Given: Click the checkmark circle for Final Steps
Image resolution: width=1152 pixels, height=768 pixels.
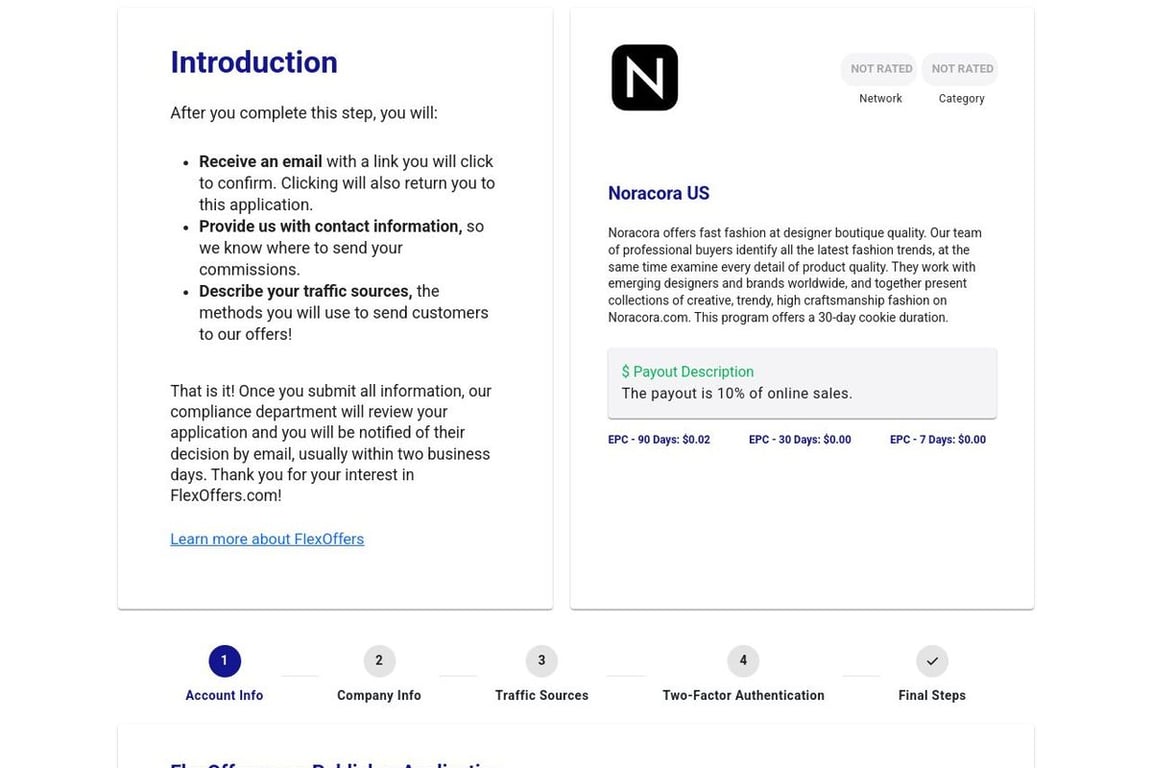Looking at the screenshot, I should (x=932, y=661).
